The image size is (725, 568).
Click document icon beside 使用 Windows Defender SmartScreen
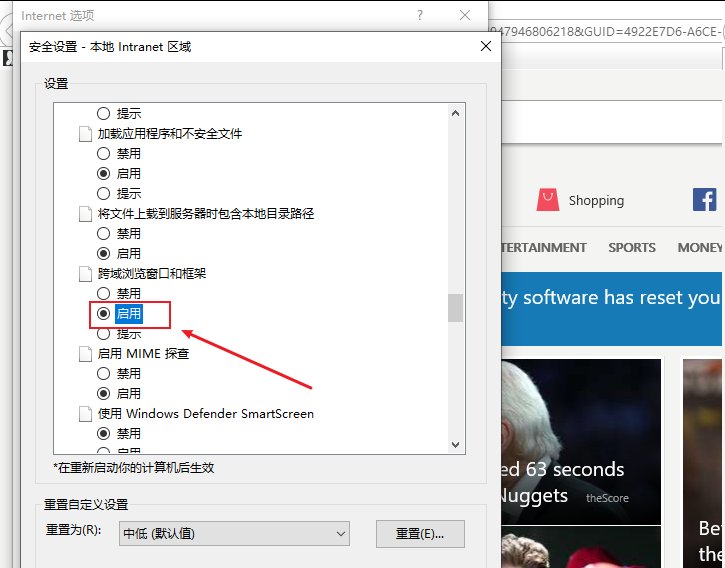point(85,414)
